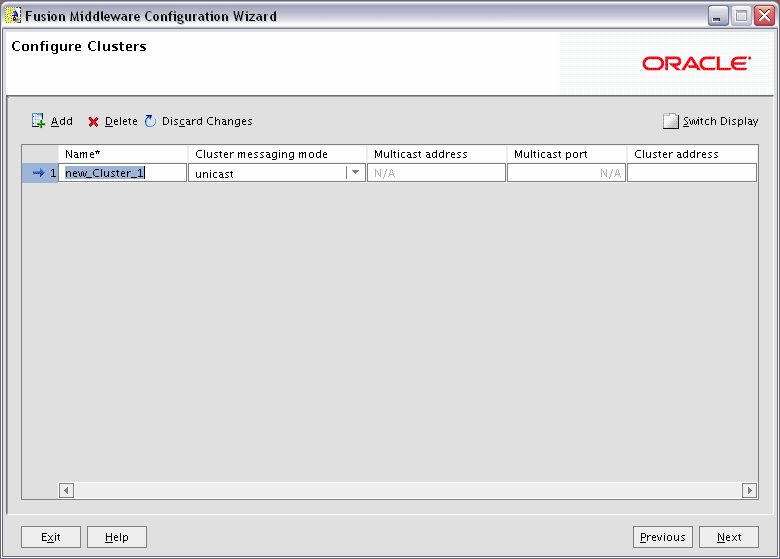Click the Switch Display label
This screenshot has height=559, width=780.
click(x=721, y=121)
